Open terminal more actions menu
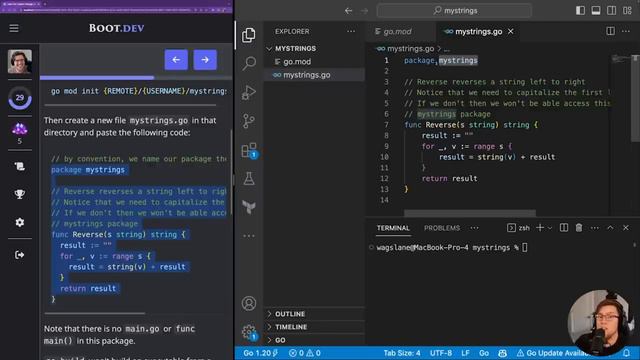The image size is (640, 360). (595, 228)
